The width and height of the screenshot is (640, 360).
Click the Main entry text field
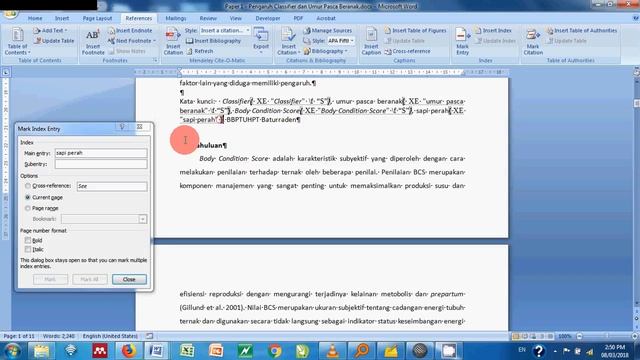pos(101,153)
